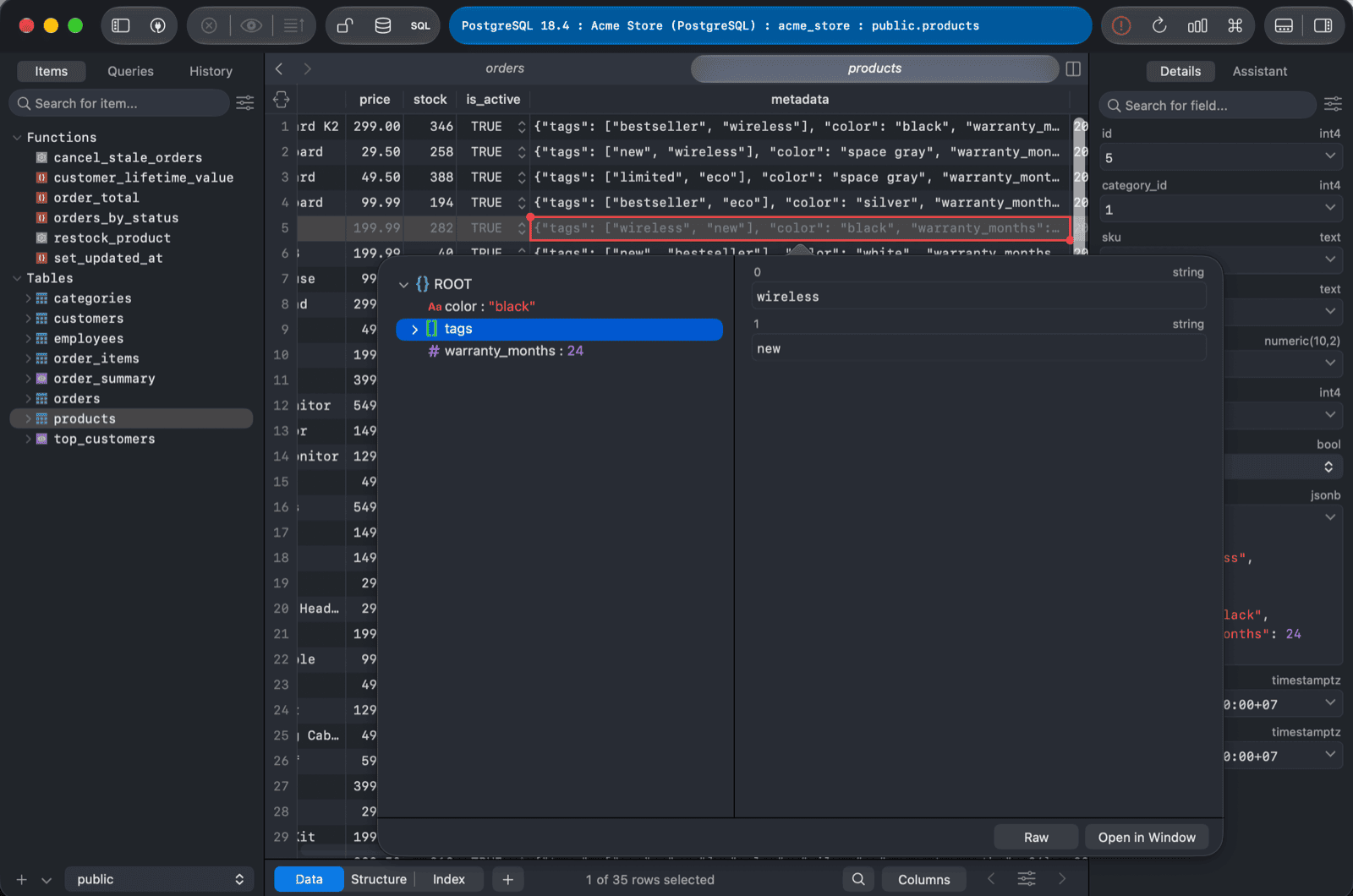The width and height of the screenshot is (1353, 896).
Task: Select the restock_product function
Action: 112,238
